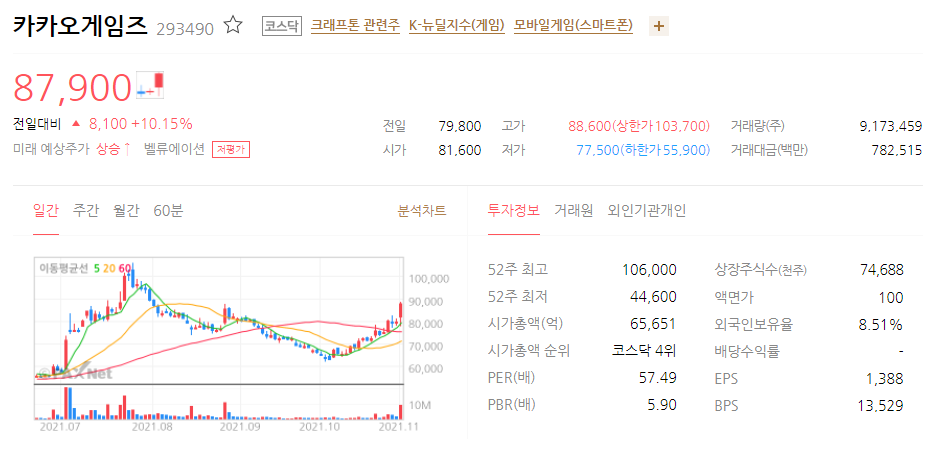Open the 분석차트 link
Viewport: 932px width, 451px height.
(422, 210)
